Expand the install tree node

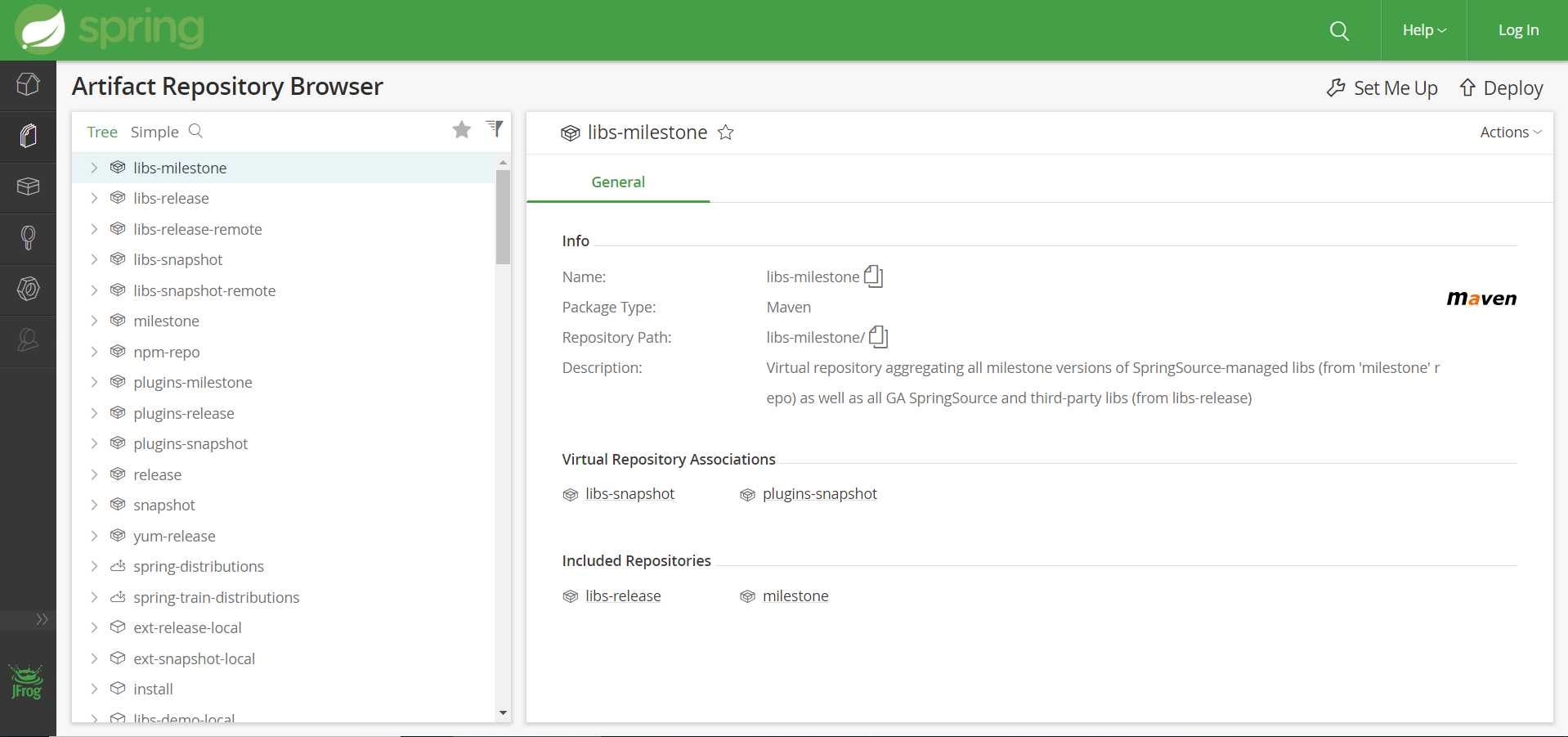pyautogui.click(x=94, y=689)
